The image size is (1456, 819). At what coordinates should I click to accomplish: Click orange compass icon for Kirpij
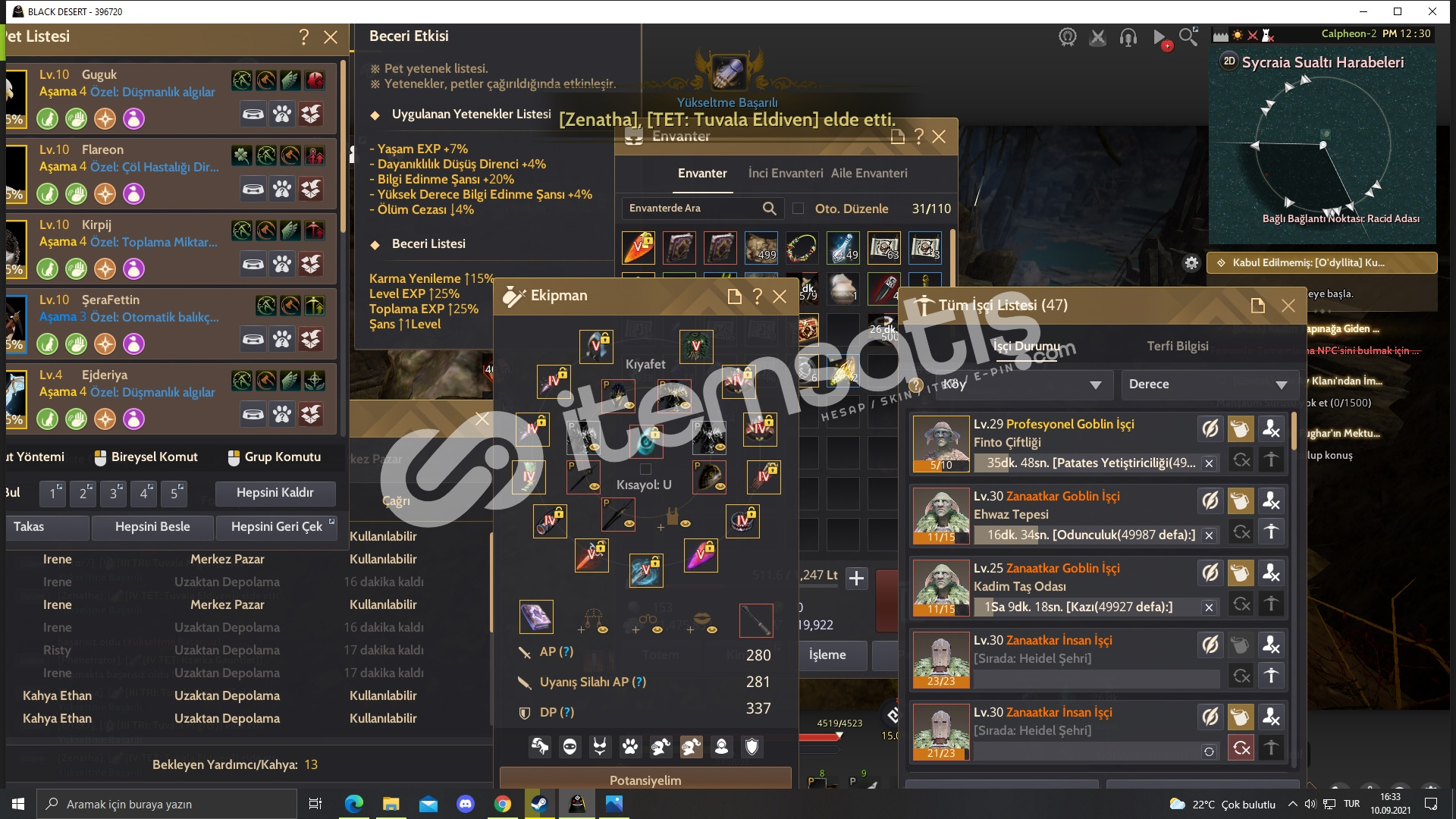click(x=105, y=268)
